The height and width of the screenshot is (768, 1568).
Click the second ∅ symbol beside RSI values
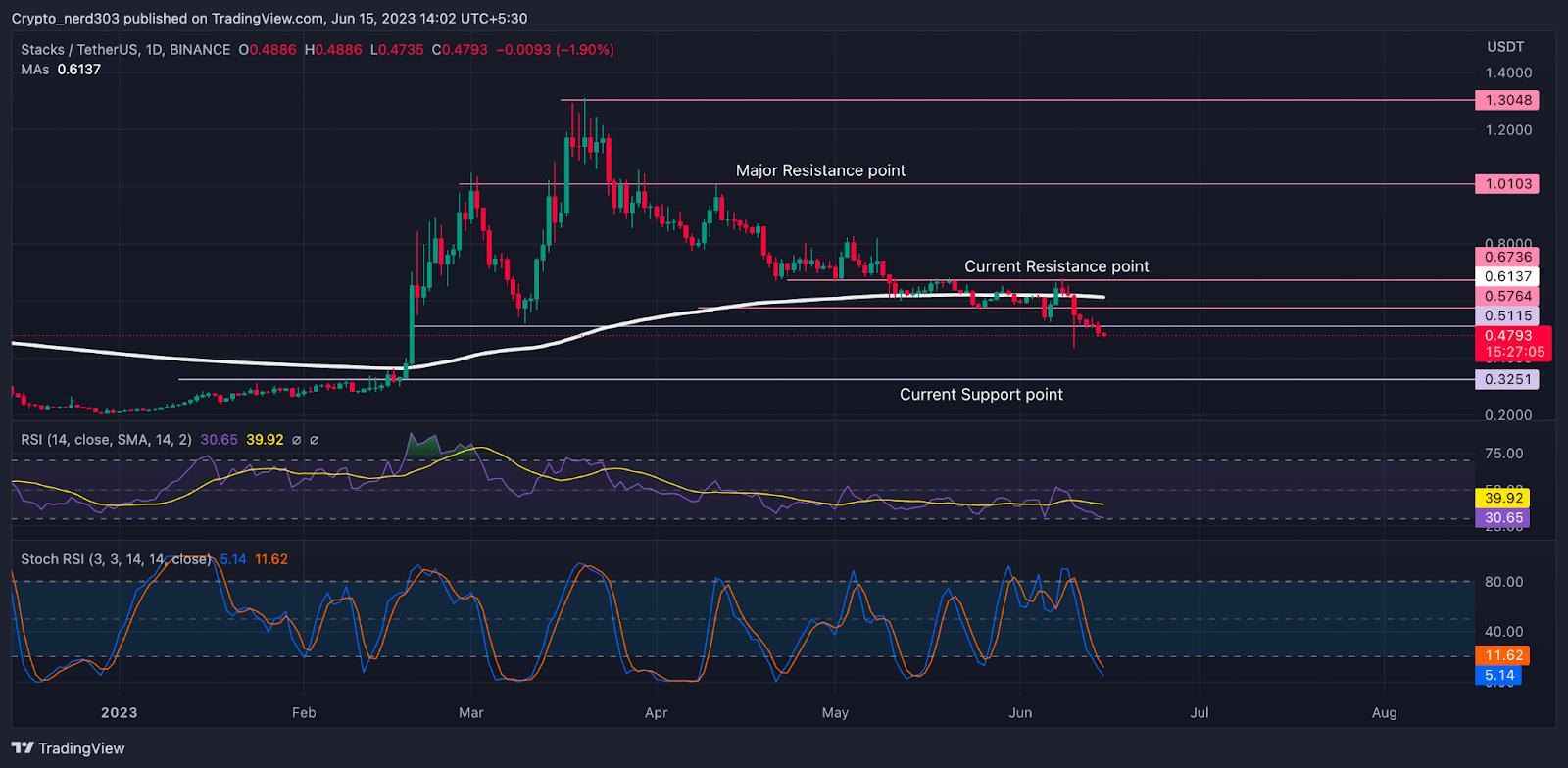pyautogui.click(x=314, y=440)
